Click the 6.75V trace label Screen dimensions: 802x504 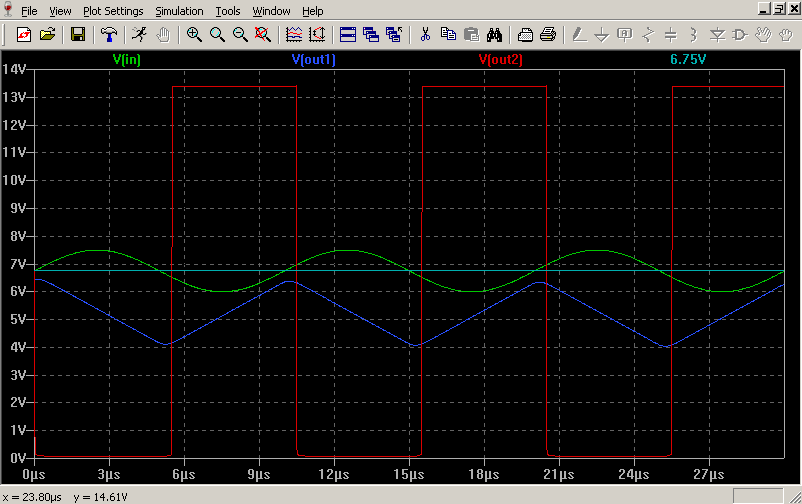click(688, 59)
